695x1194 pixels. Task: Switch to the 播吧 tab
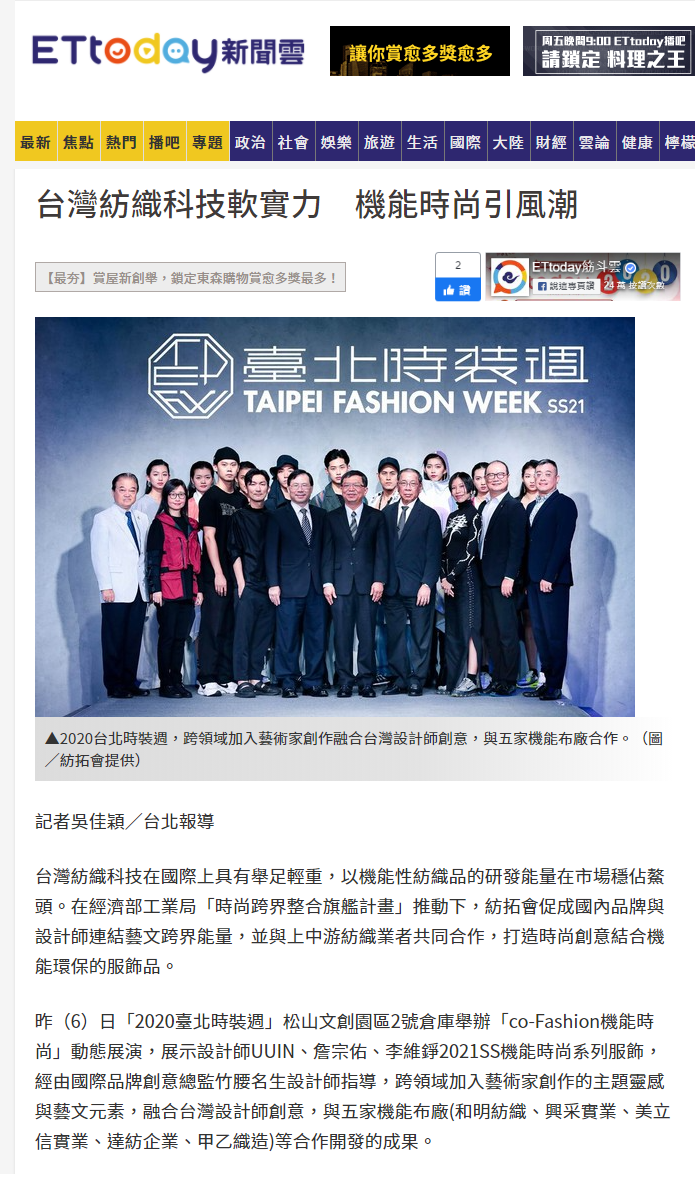[164, 142]
